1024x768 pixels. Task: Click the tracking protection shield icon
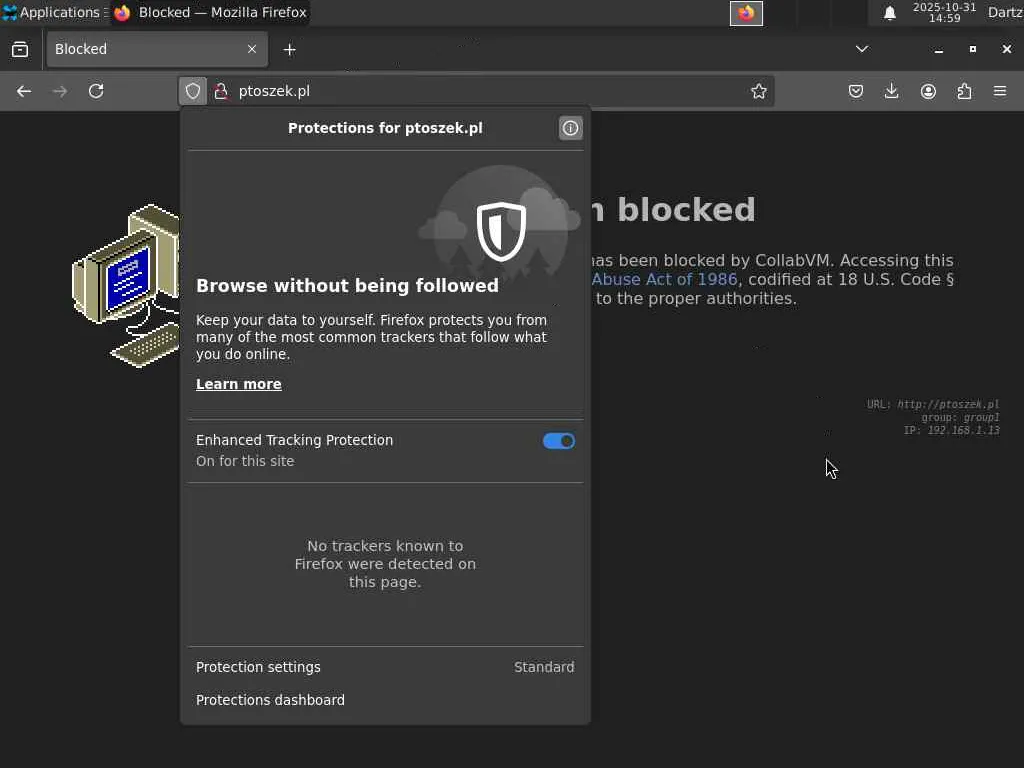[193, 91]
